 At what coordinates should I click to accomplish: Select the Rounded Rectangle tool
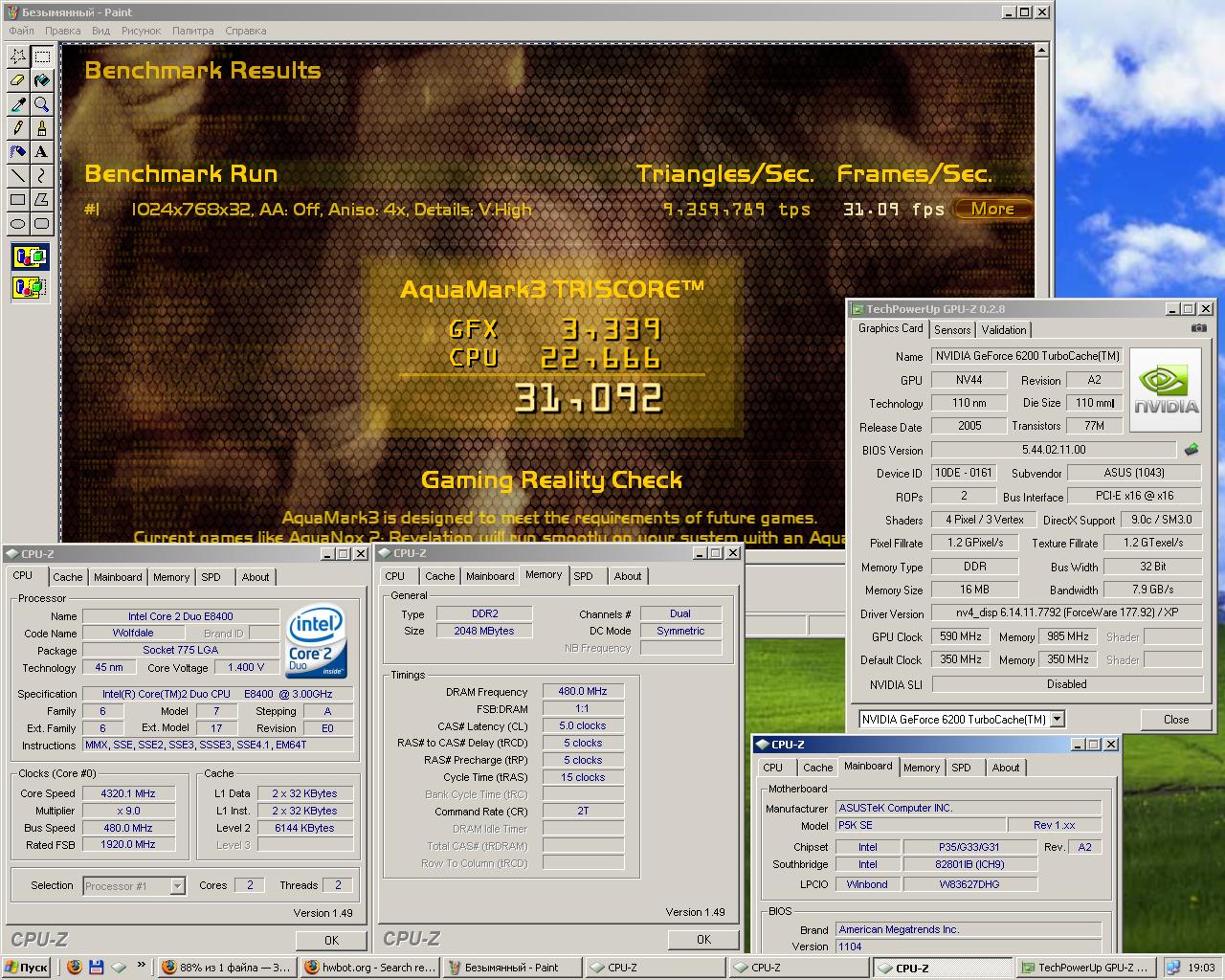pos(41,224)
